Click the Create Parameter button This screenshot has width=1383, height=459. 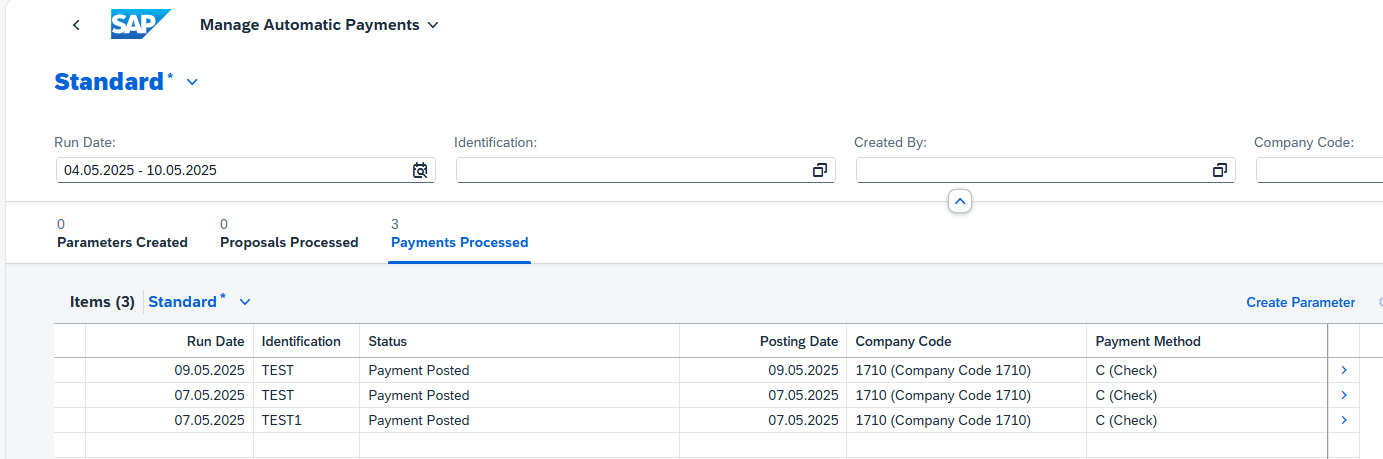[1300, 302]
